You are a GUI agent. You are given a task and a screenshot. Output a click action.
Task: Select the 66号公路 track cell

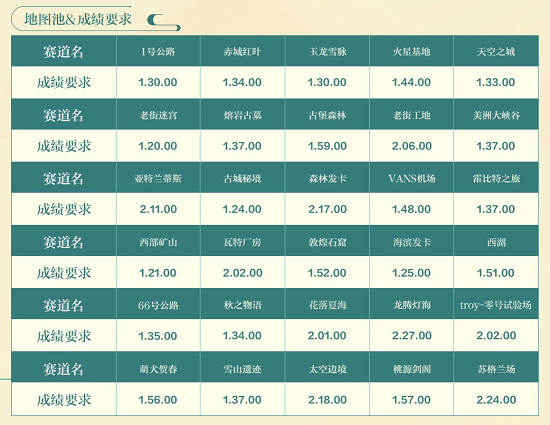tap(158, 305)
